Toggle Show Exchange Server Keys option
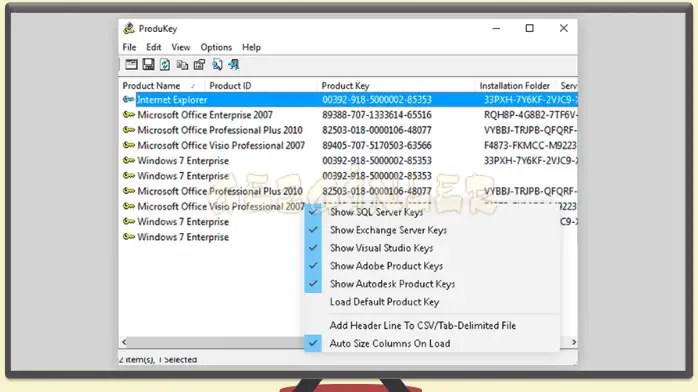 click(388, 230)
